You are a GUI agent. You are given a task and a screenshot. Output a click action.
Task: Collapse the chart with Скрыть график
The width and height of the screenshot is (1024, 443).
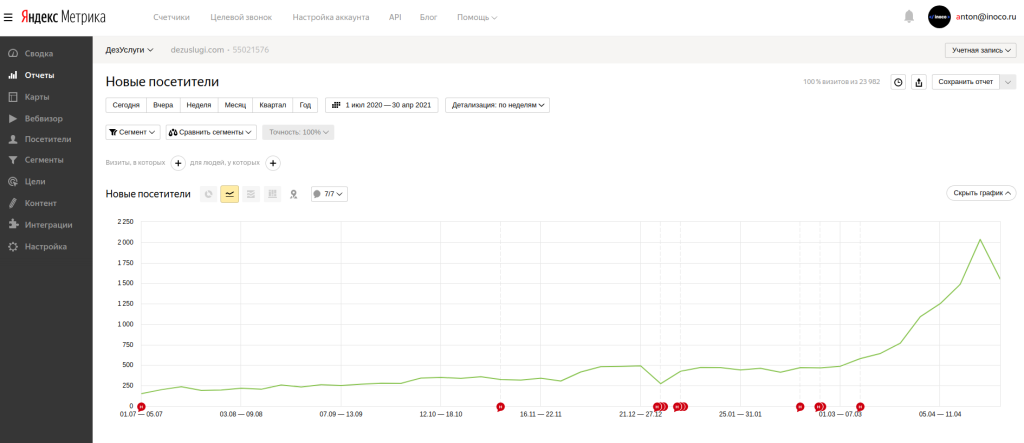point(980,193)
